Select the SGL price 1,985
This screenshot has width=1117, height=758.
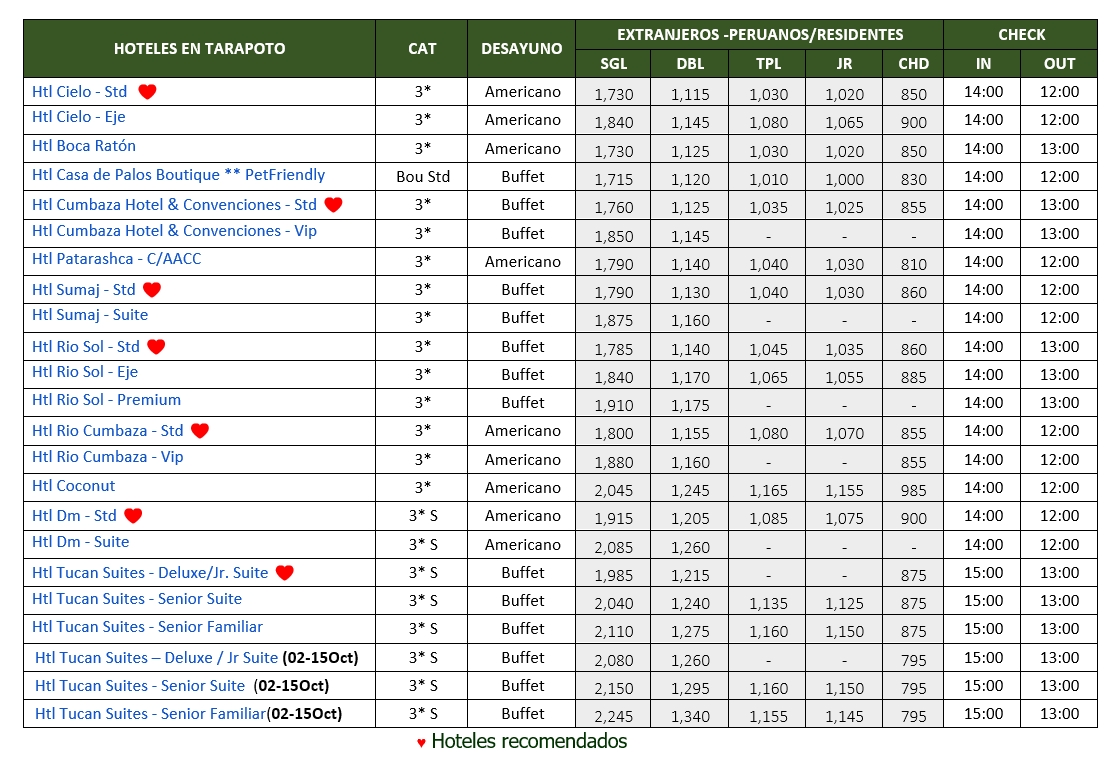[x=614, y=575]
